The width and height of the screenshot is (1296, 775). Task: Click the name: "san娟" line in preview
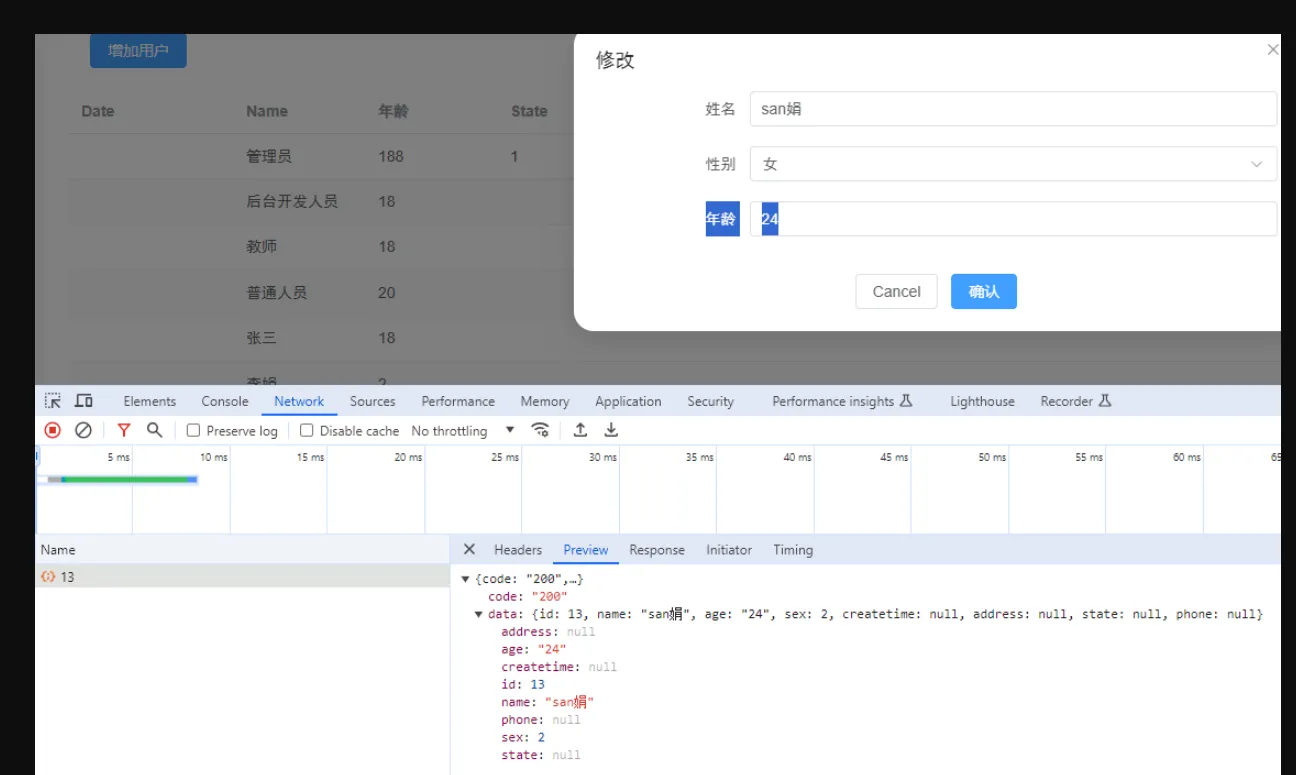548,702
